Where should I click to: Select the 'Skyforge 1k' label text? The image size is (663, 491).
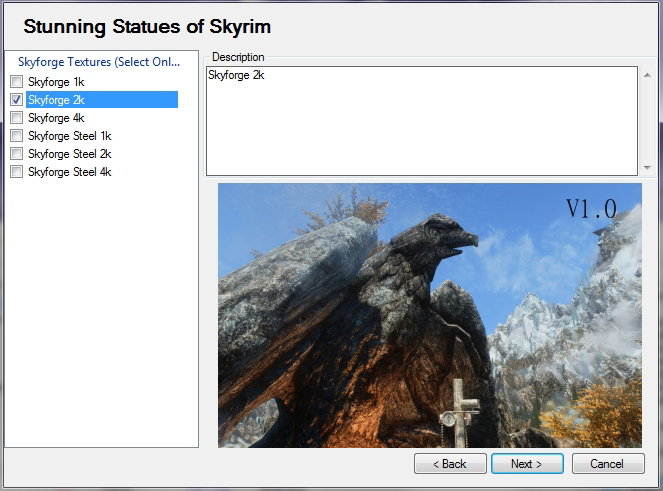56,81
